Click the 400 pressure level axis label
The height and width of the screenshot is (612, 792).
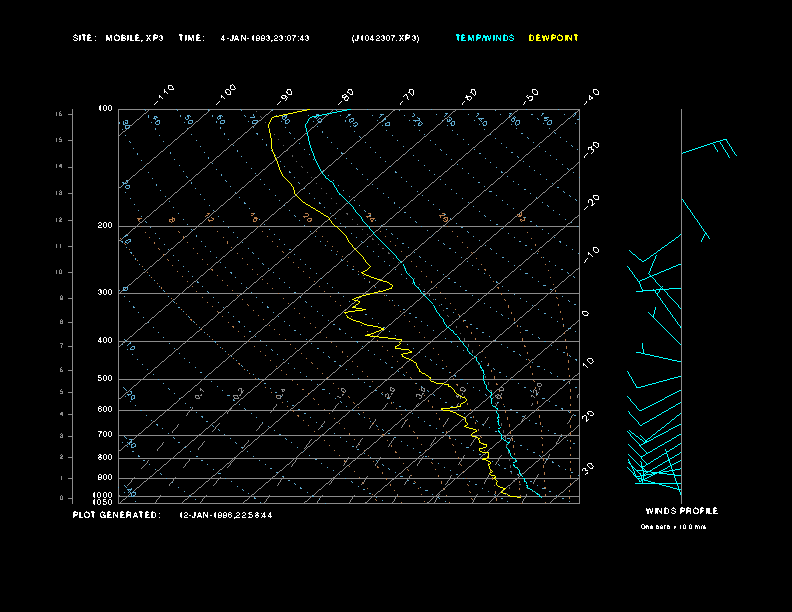105,341
